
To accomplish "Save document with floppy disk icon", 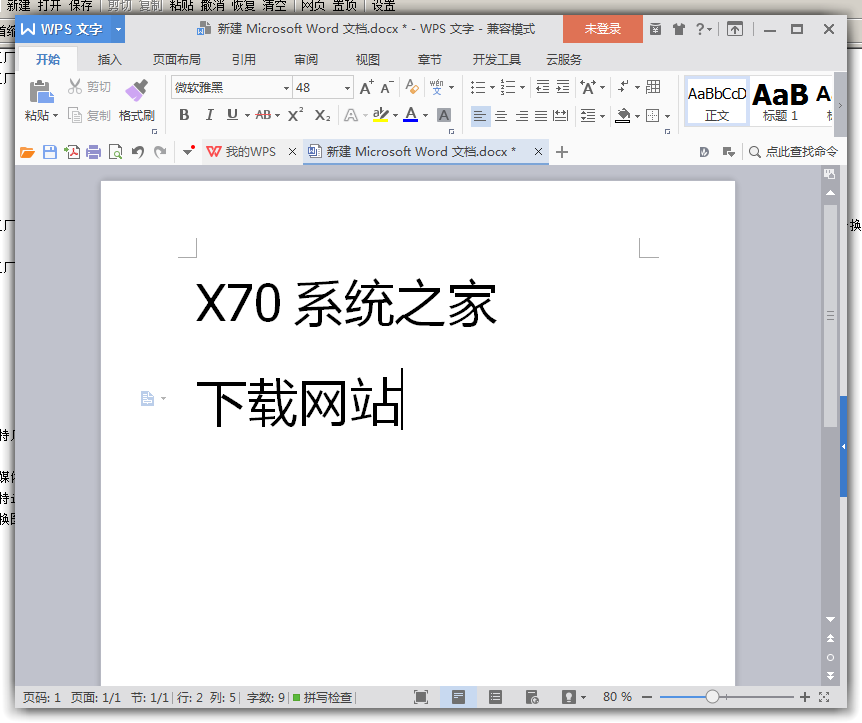I will pyautogui.click(x=49, y=152).
